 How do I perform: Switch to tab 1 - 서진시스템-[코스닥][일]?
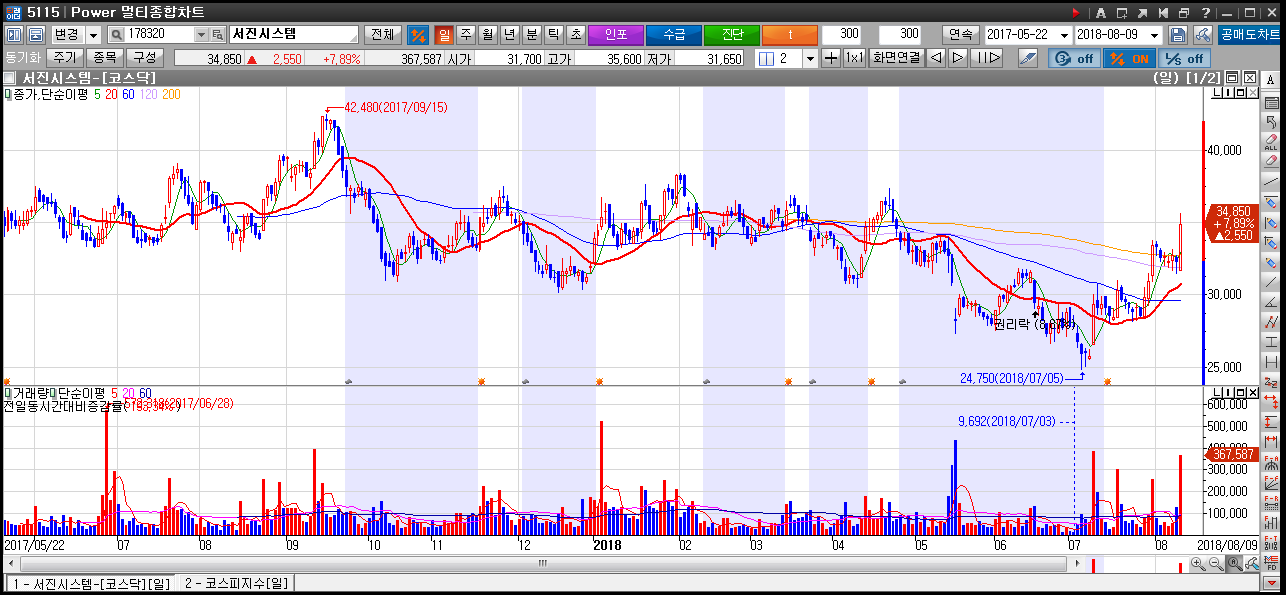[91, 583]
